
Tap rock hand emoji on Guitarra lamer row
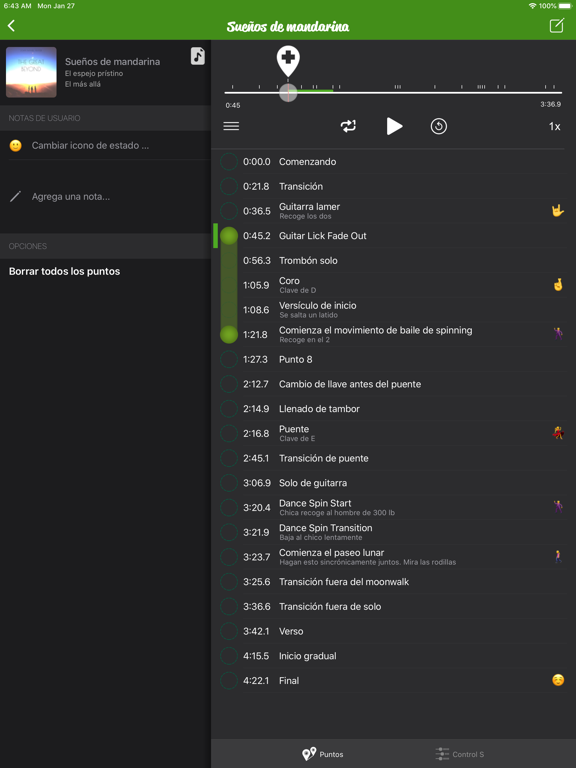tap(558, 211)
